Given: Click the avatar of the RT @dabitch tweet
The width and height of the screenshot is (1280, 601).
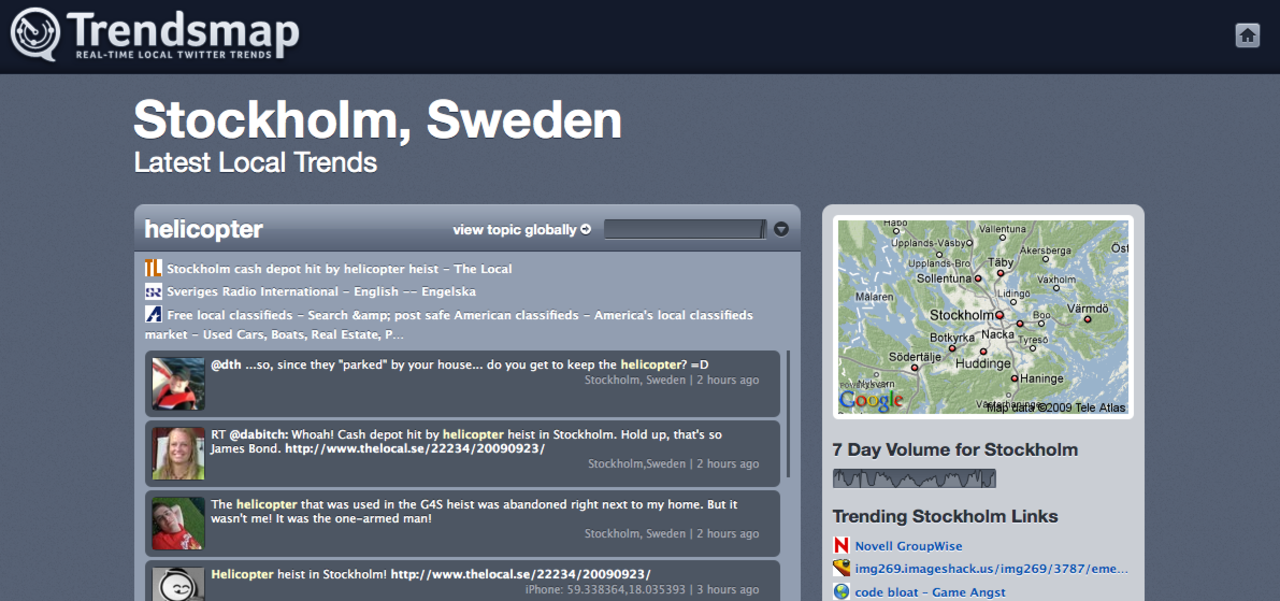Looking at the screenshot, I should [178, 453].
